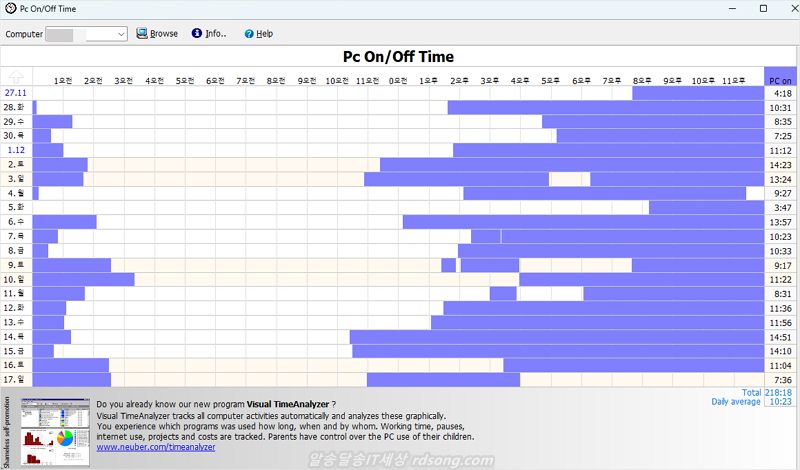Viewport: 800px width, 470px height.
Task: Click the clock app icon in title bar
Action: tap(10, 8)
